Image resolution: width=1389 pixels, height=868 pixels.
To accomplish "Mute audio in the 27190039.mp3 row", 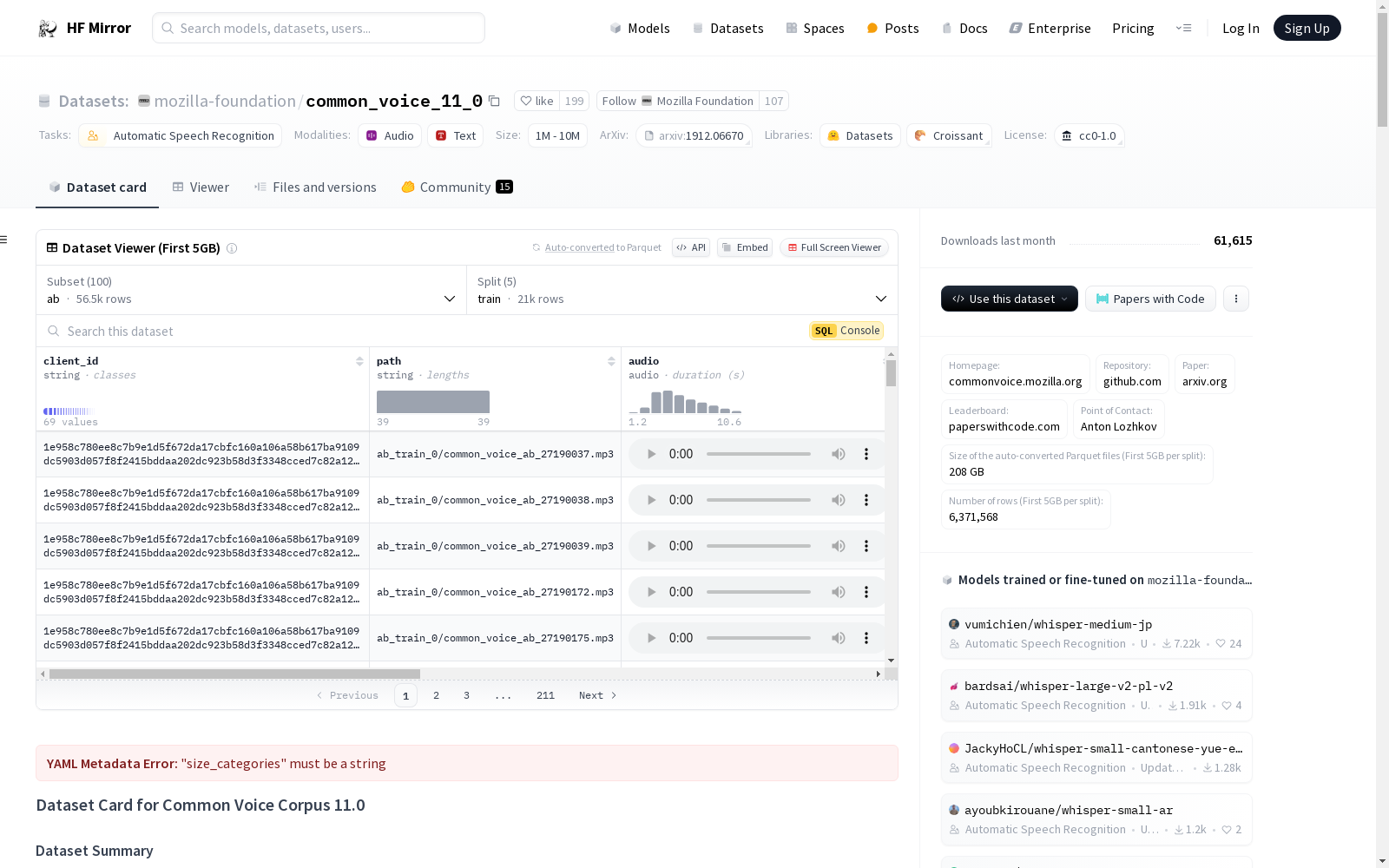I will pyautogui.click(x=839, y=546).
